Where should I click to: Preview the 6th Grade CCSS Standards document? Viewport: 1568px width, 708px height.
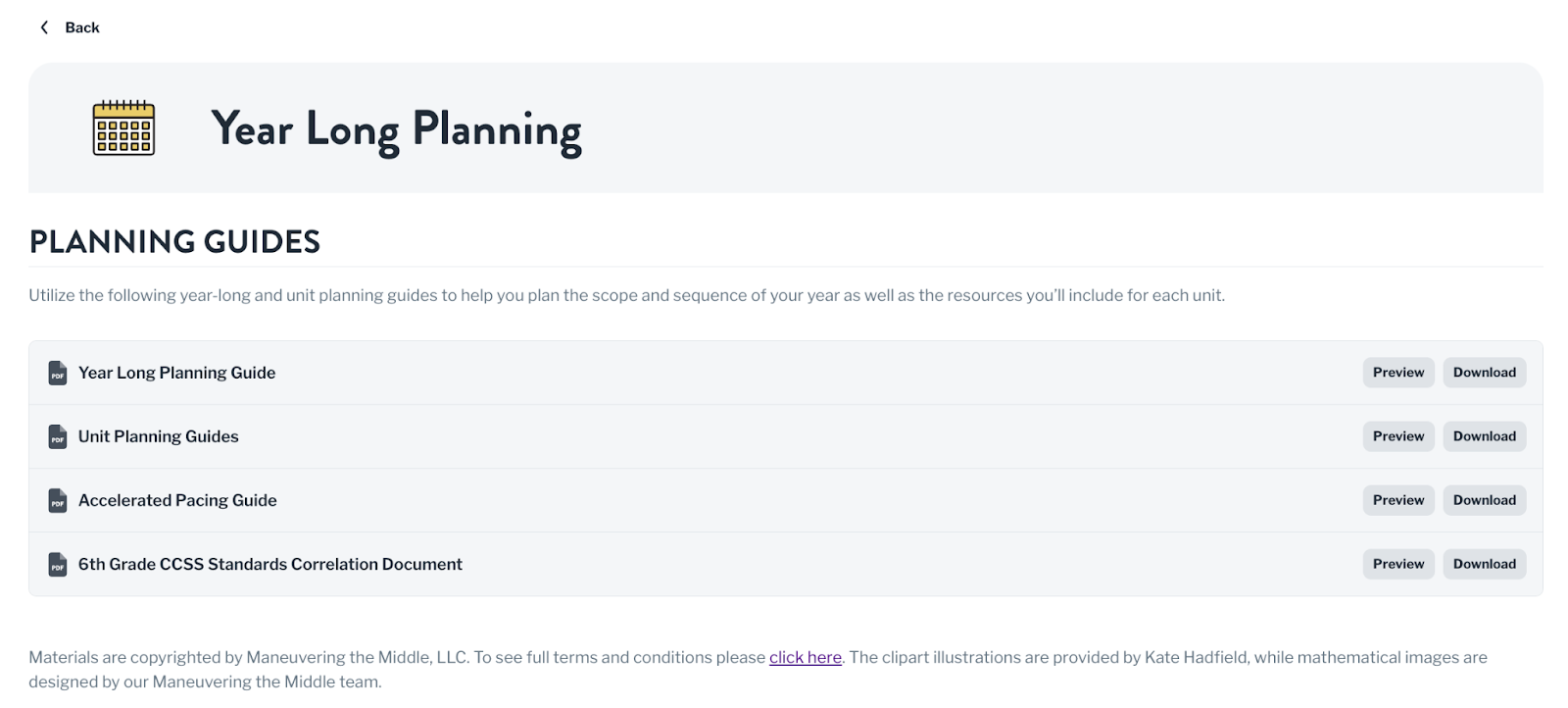tap(1398, 564)
